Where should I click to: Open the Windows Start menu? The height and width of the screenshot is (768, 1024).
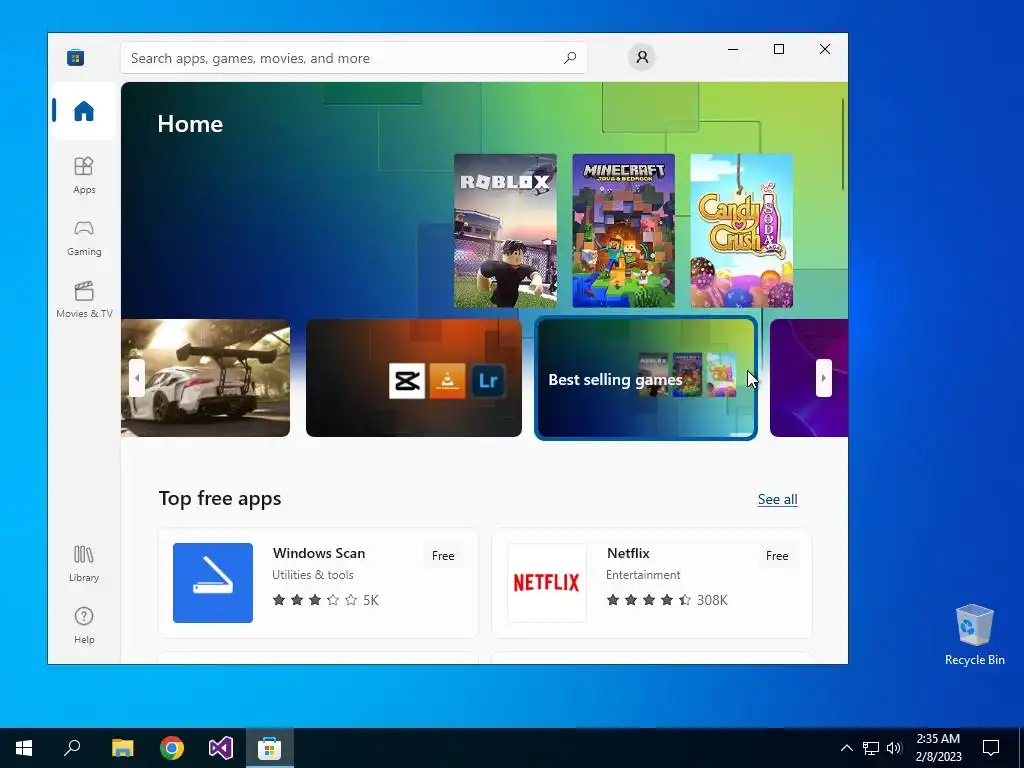[24, 748]
